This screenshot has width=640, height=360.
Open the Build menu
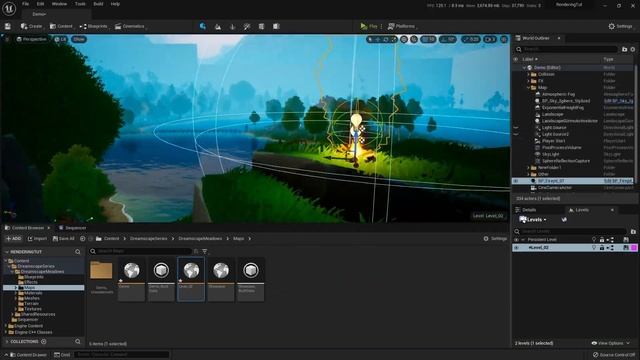point(98,4)
